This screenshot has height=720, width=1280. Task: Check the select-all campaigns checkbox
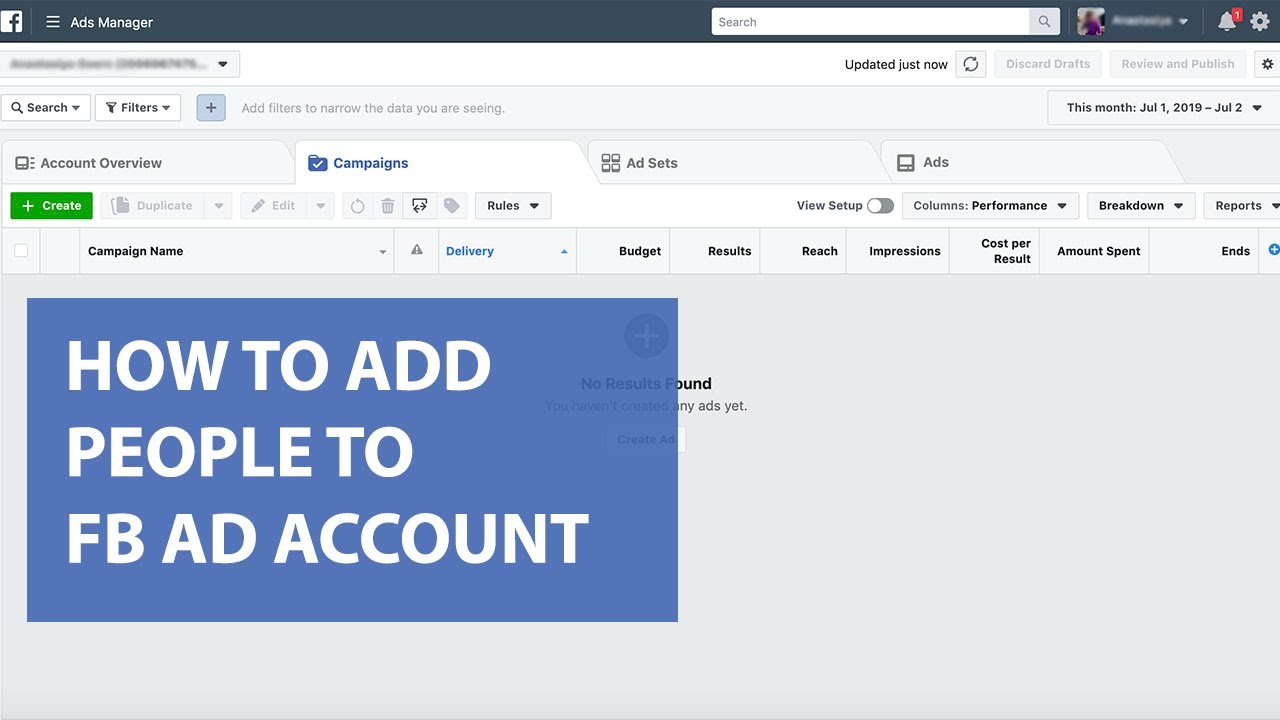tap(21, 251)
